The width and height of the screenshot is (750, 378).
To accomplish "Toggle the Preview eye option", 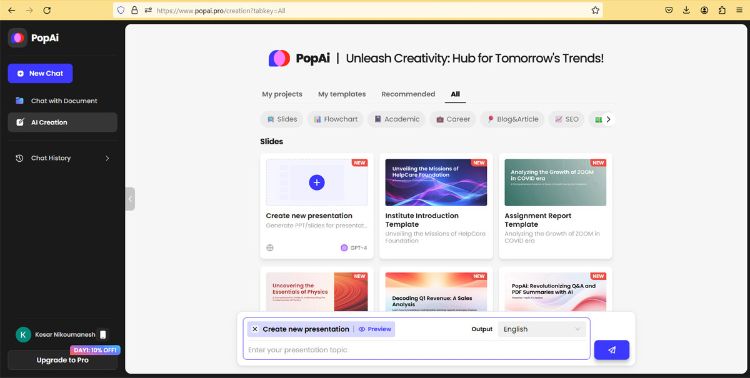I will tap(375, 329).
